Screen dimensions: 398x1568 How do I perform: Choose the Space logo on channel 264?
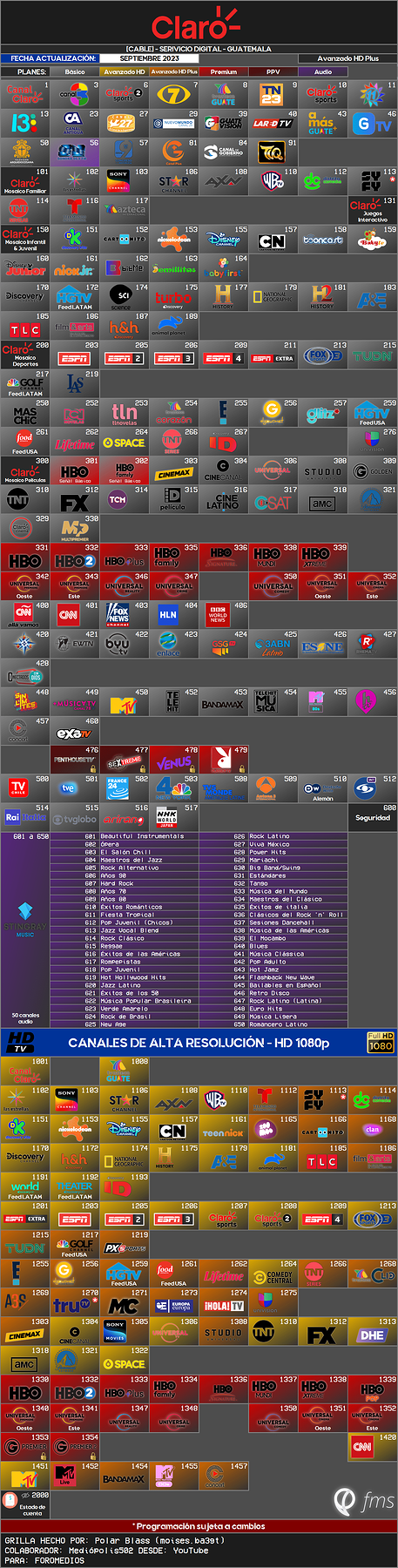(124, 443)
